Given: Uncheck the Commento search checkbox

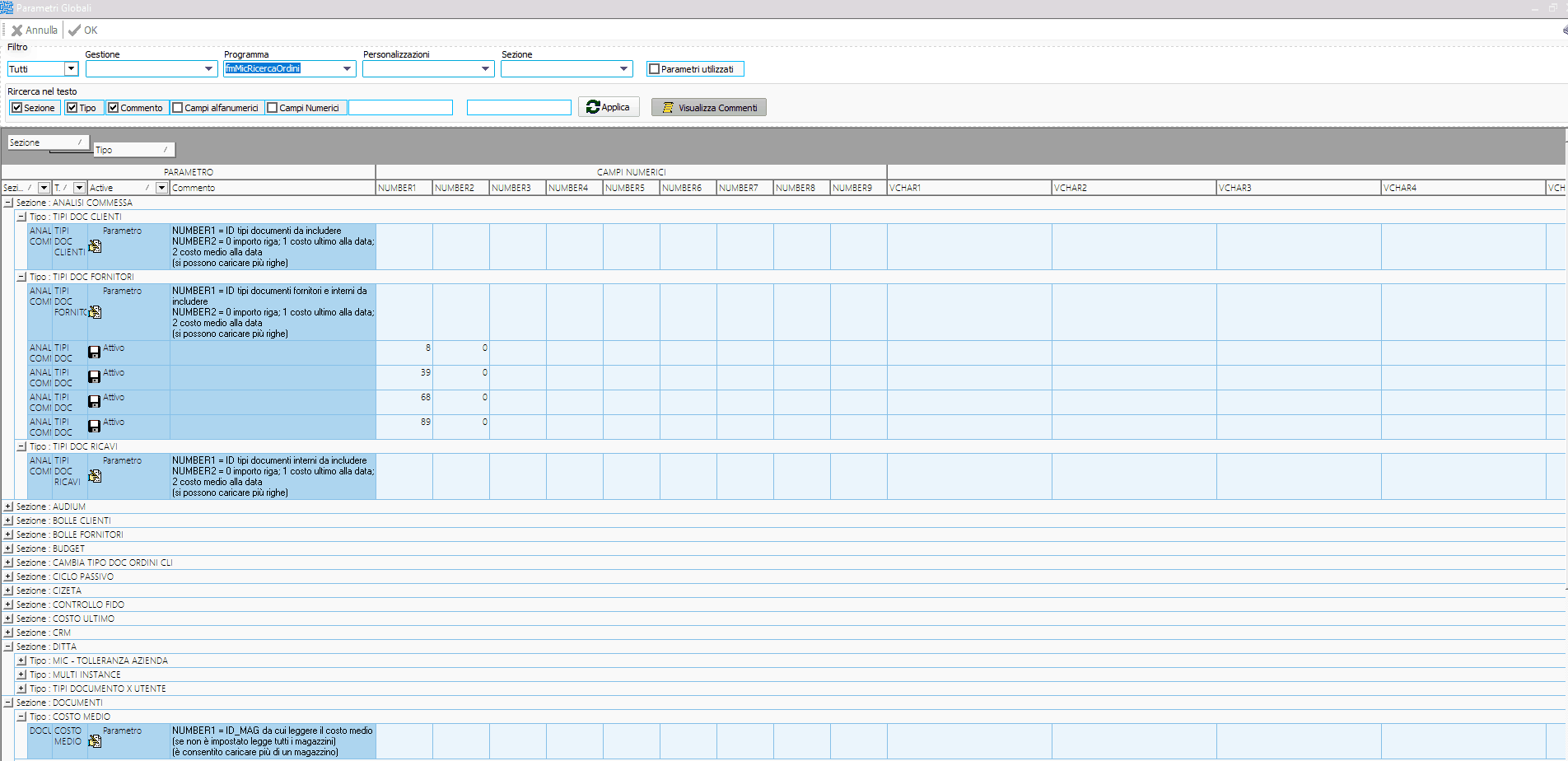Looking at the screenshot, I should tap(113, 108).
